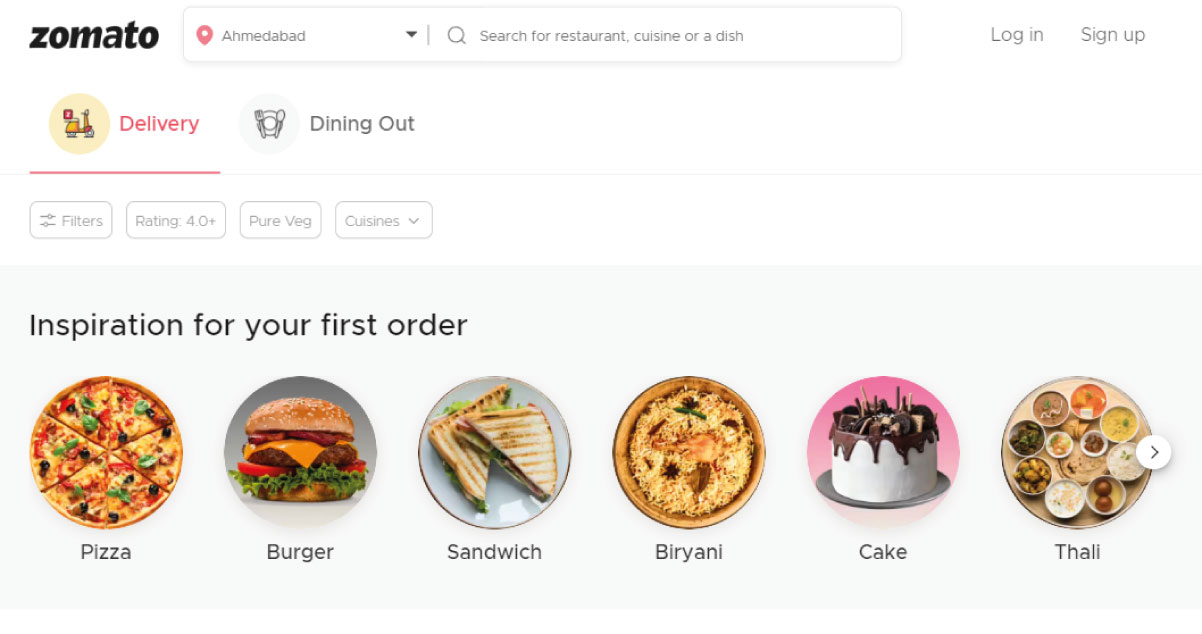Click the Log in link

[1017, 35]
